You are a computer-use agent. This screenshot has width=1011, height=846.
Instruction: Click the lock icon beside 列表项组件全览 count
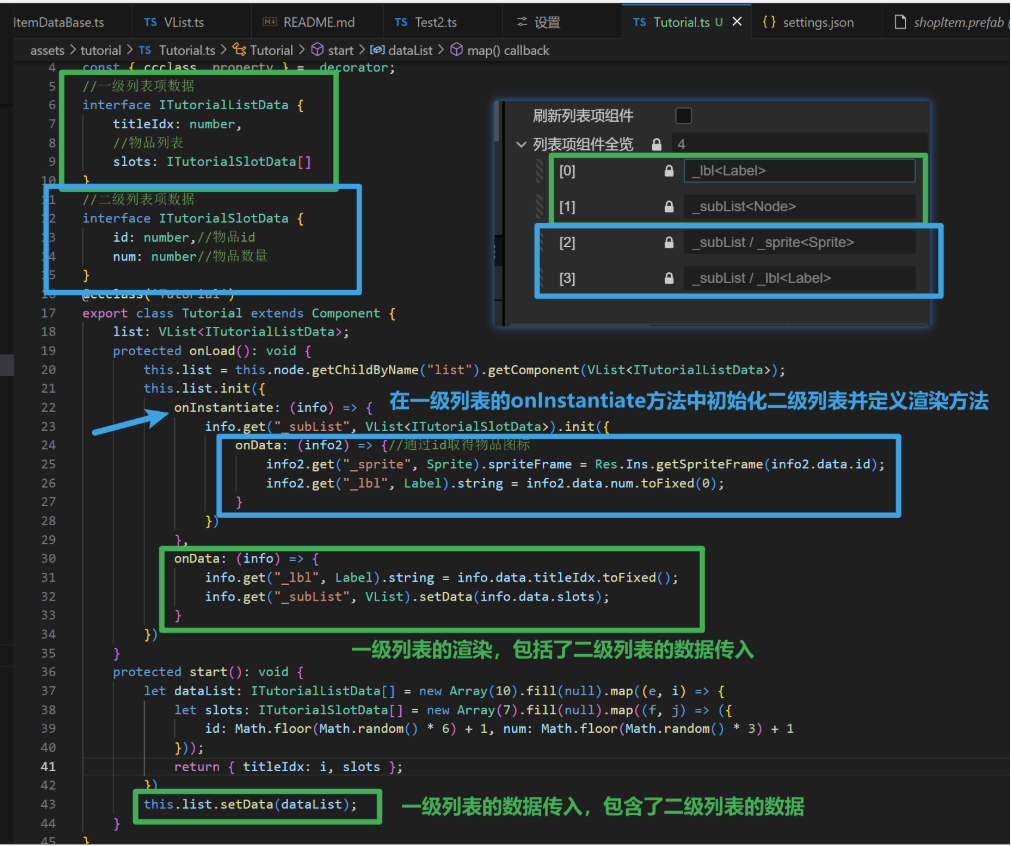[x=656, y=144]
